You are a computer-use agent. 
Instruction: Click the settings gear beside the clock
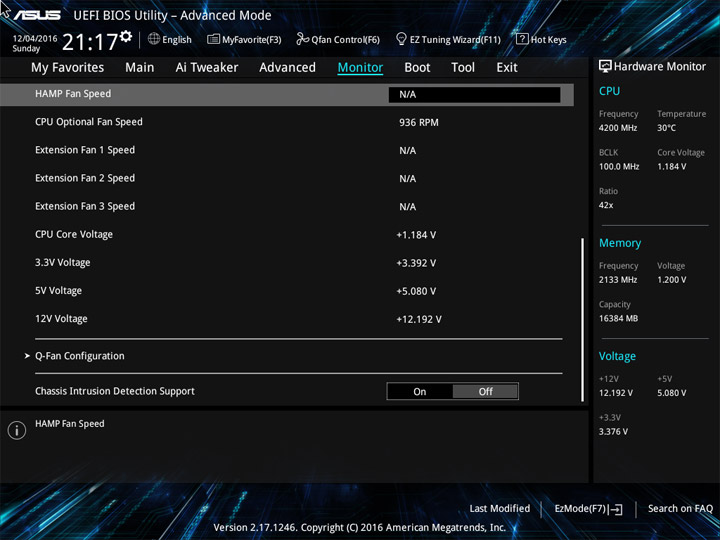point(126,36)
